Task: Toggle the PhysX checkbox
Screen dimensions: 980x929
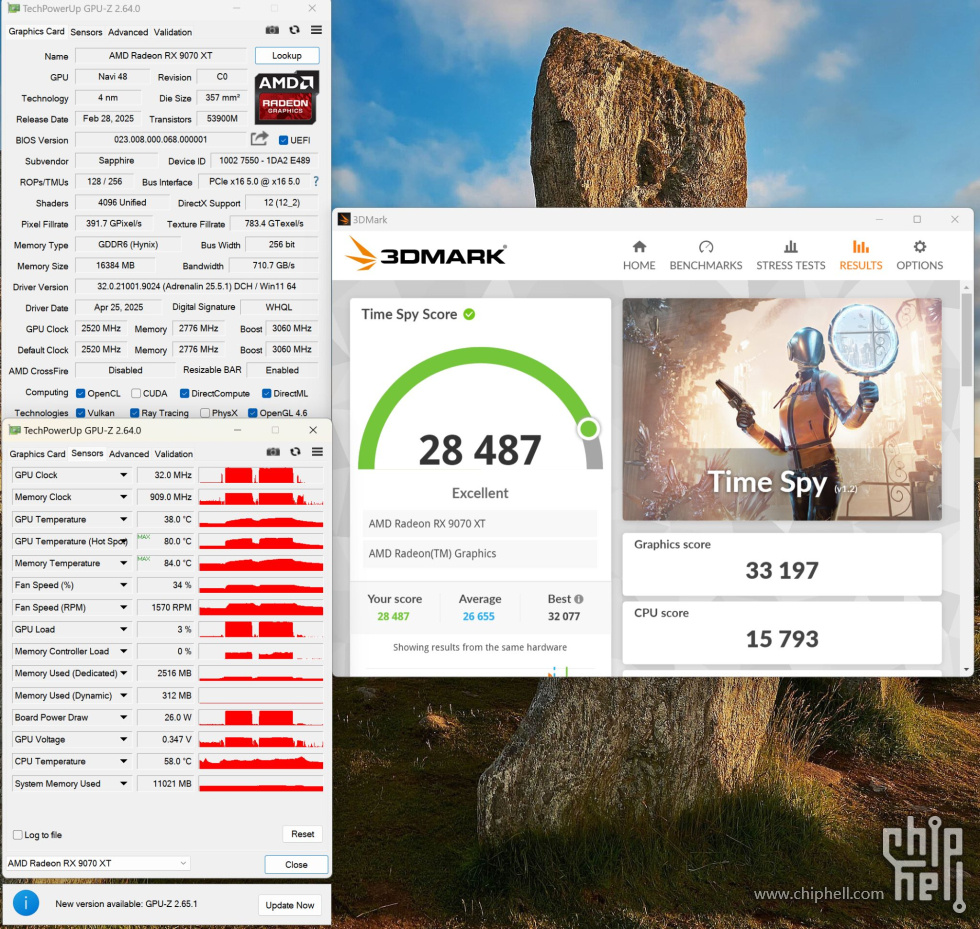Action: pyautogui.click(x=205, y=413)
